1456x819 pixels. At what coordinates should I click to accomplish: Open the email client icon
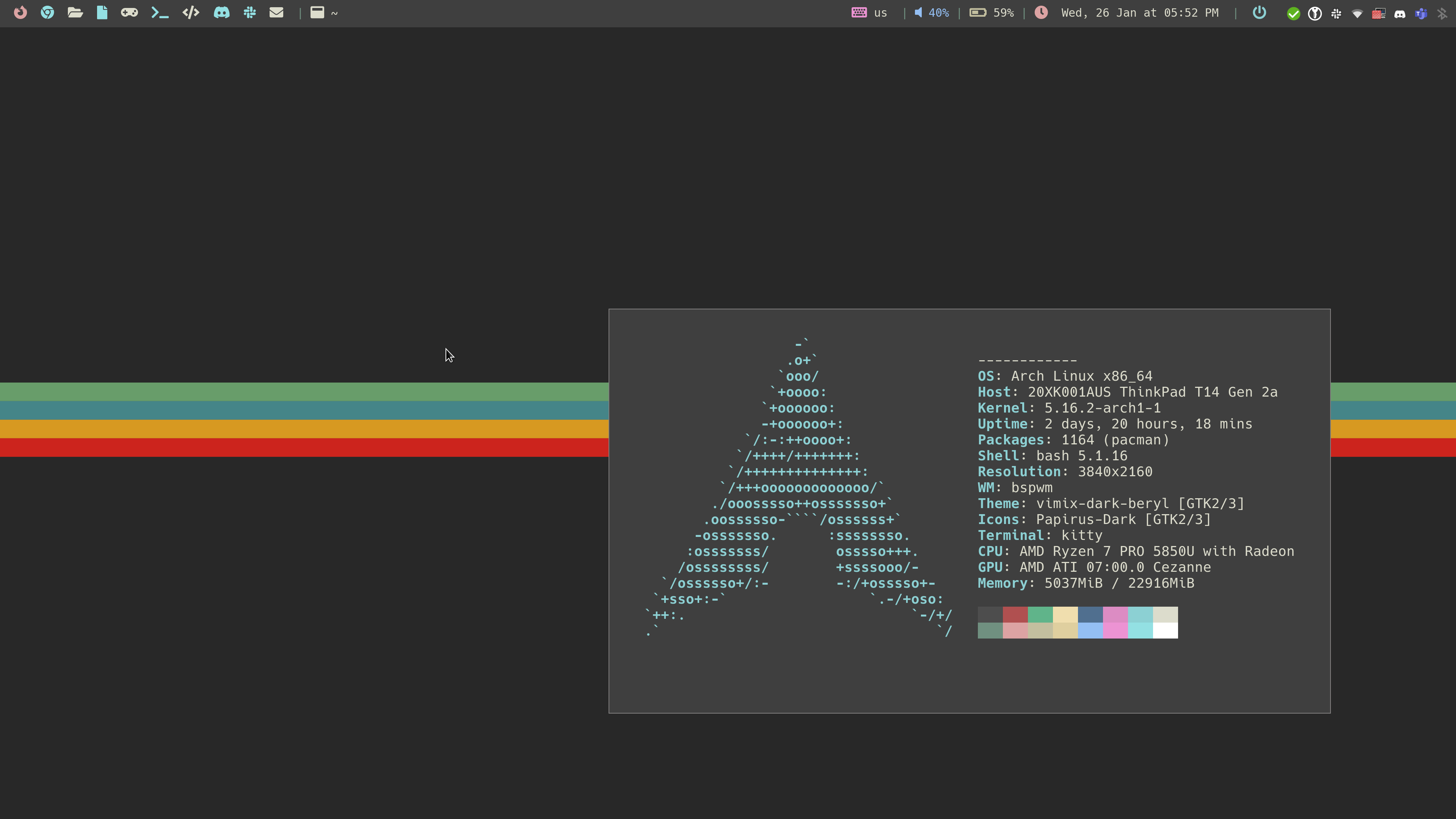(x=277, y=12)
